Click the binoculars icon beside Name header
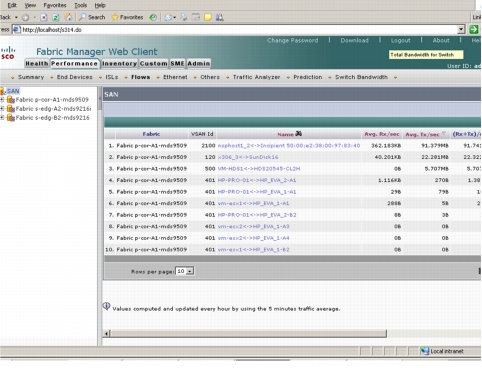 (x=299, y=134)
